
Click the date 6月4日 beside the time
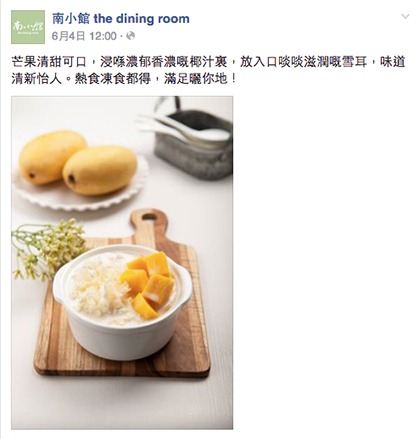tap(68, 36)
